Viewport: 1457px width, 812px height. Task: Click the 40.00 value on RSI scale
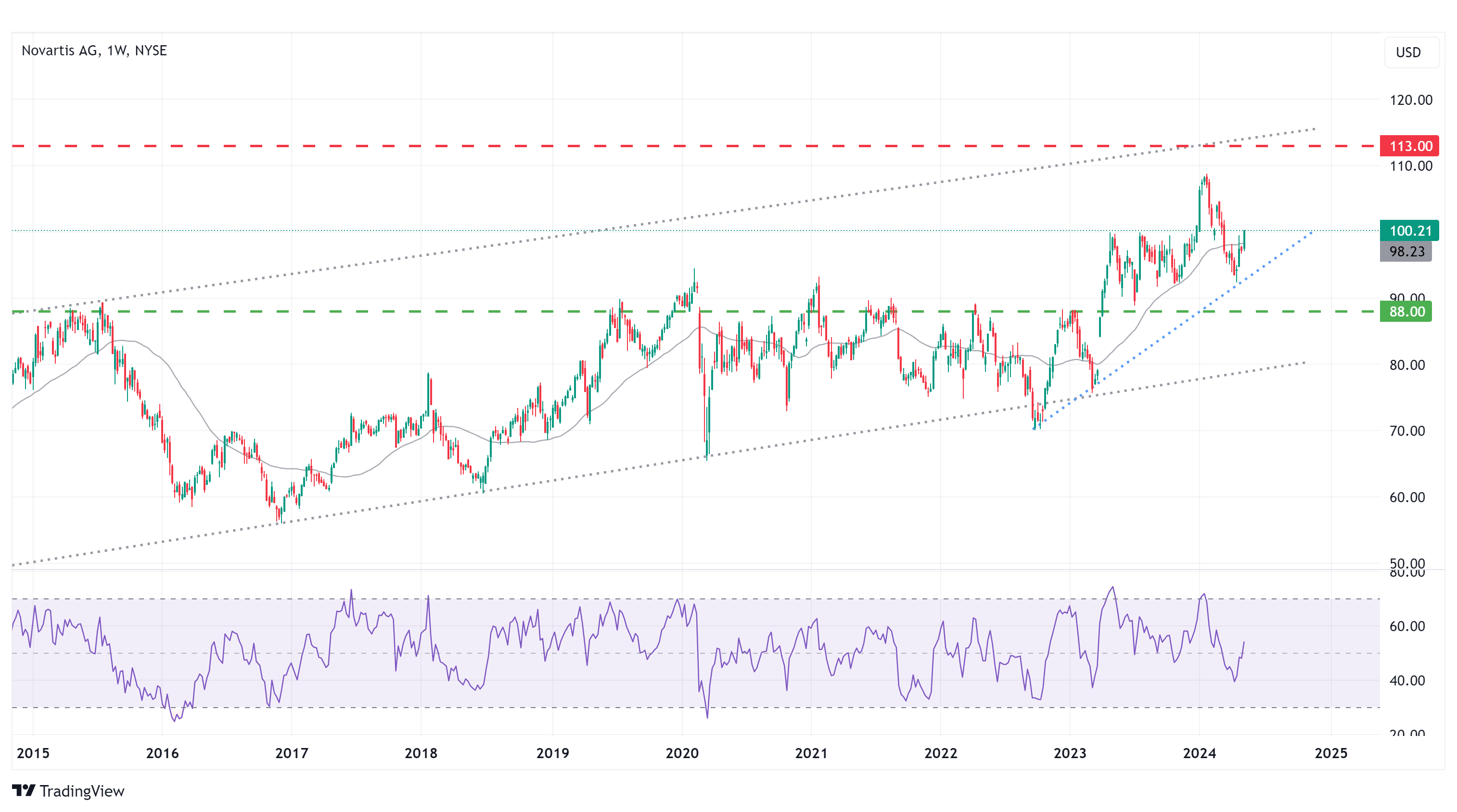point(1406,681)
